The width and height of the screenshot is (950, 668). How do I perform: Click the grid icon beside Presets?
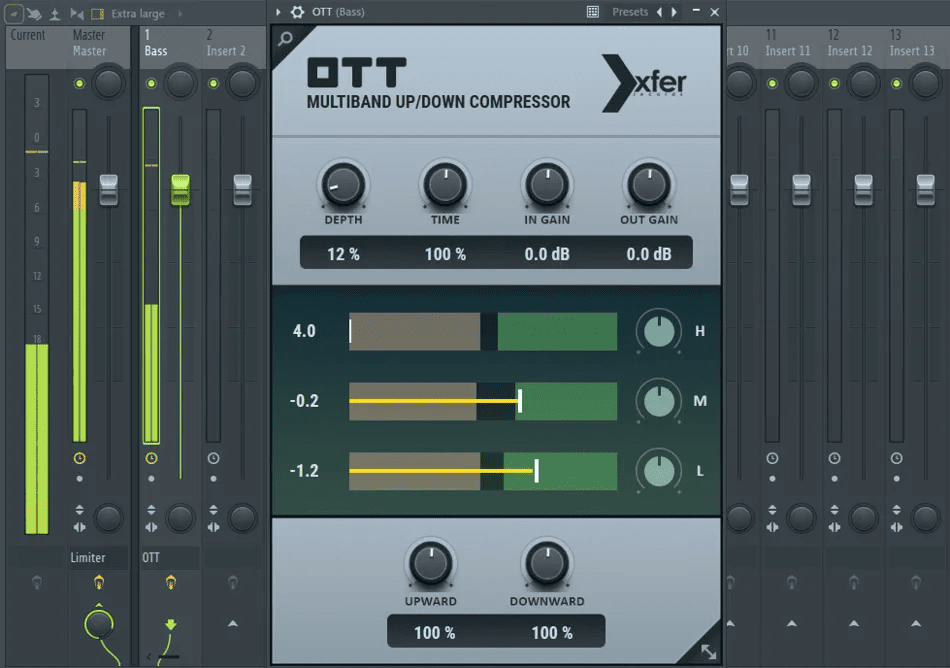(593, 12)
